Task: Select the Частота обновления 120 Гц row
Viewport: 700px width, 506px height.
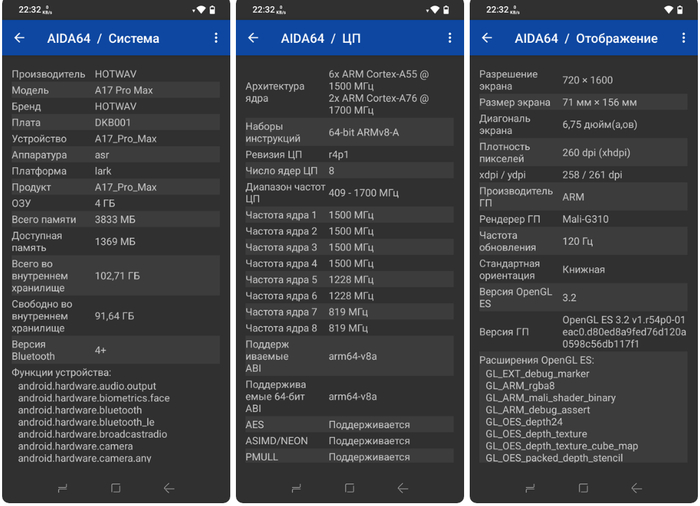Action: tap(583, 241)
